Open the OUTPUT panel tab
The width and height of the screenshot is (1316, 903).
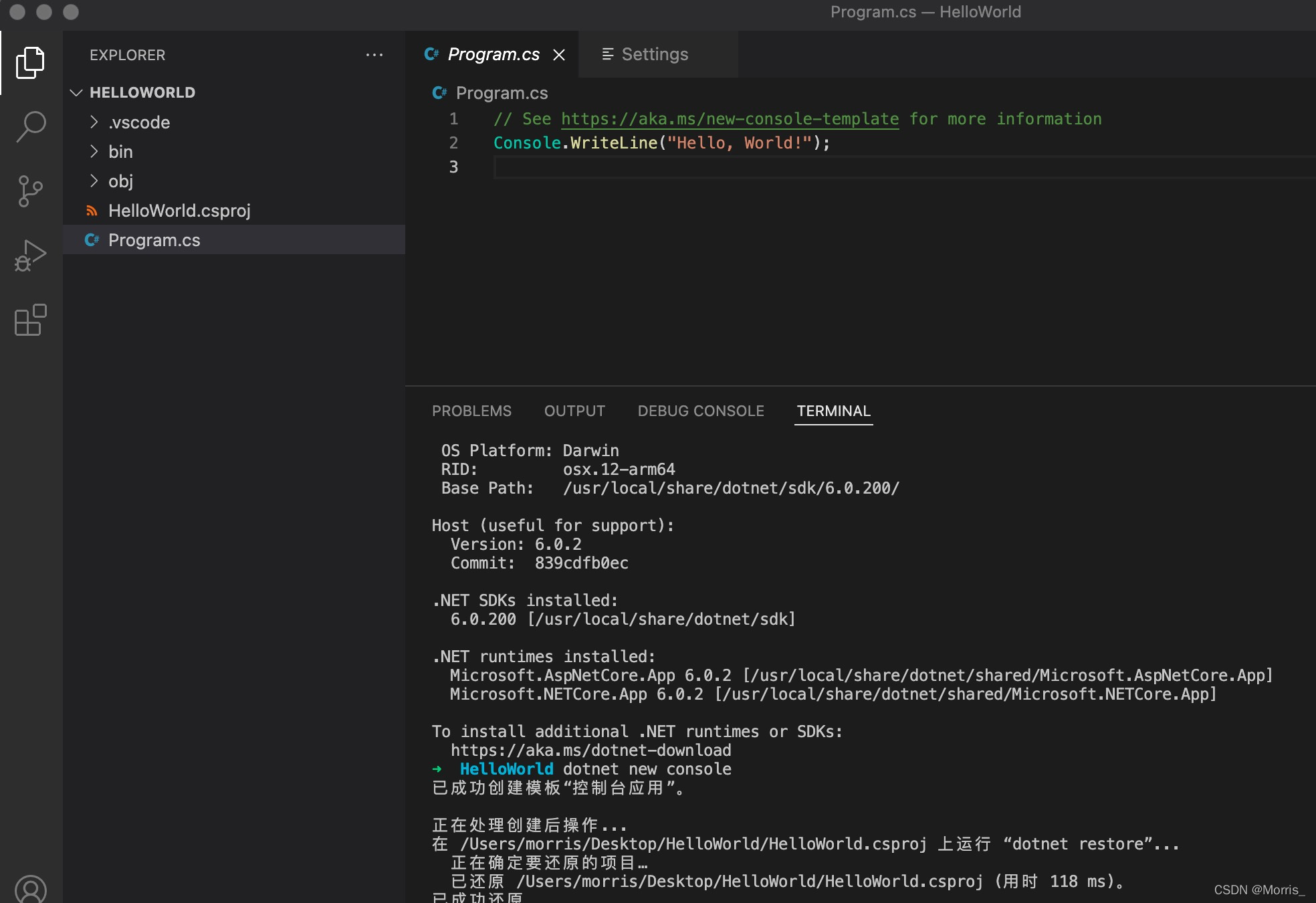pos(574,411)
